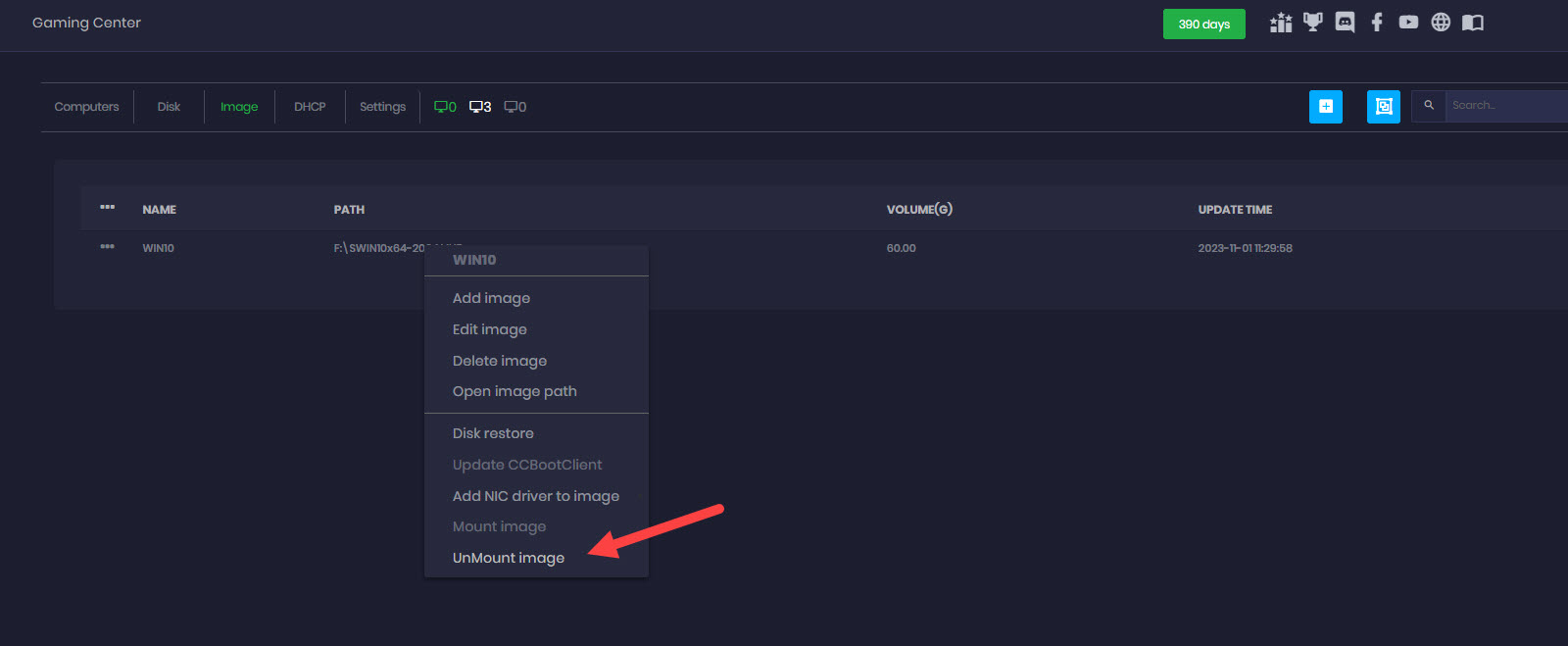
Task: Open the three-dots menu for WIN10 row
Action: (x=108, y=247)
